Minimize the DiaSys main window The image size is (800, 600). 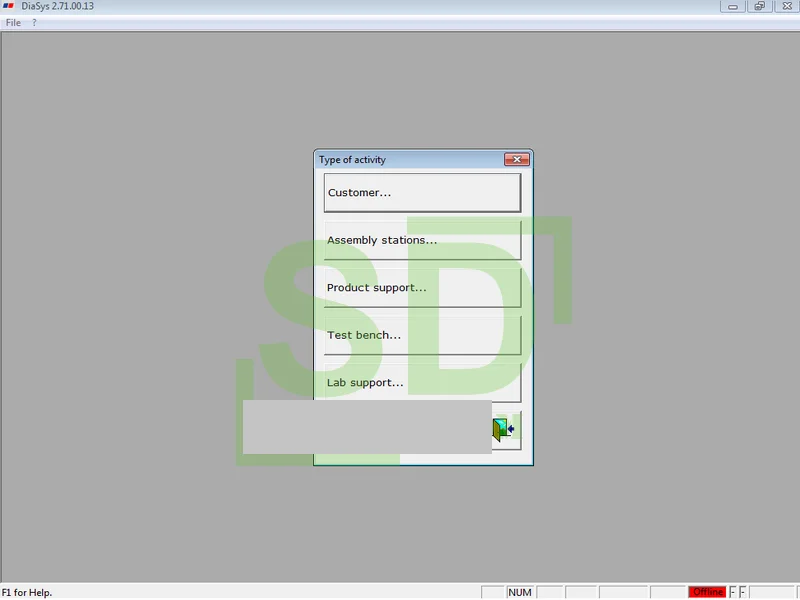733,6
